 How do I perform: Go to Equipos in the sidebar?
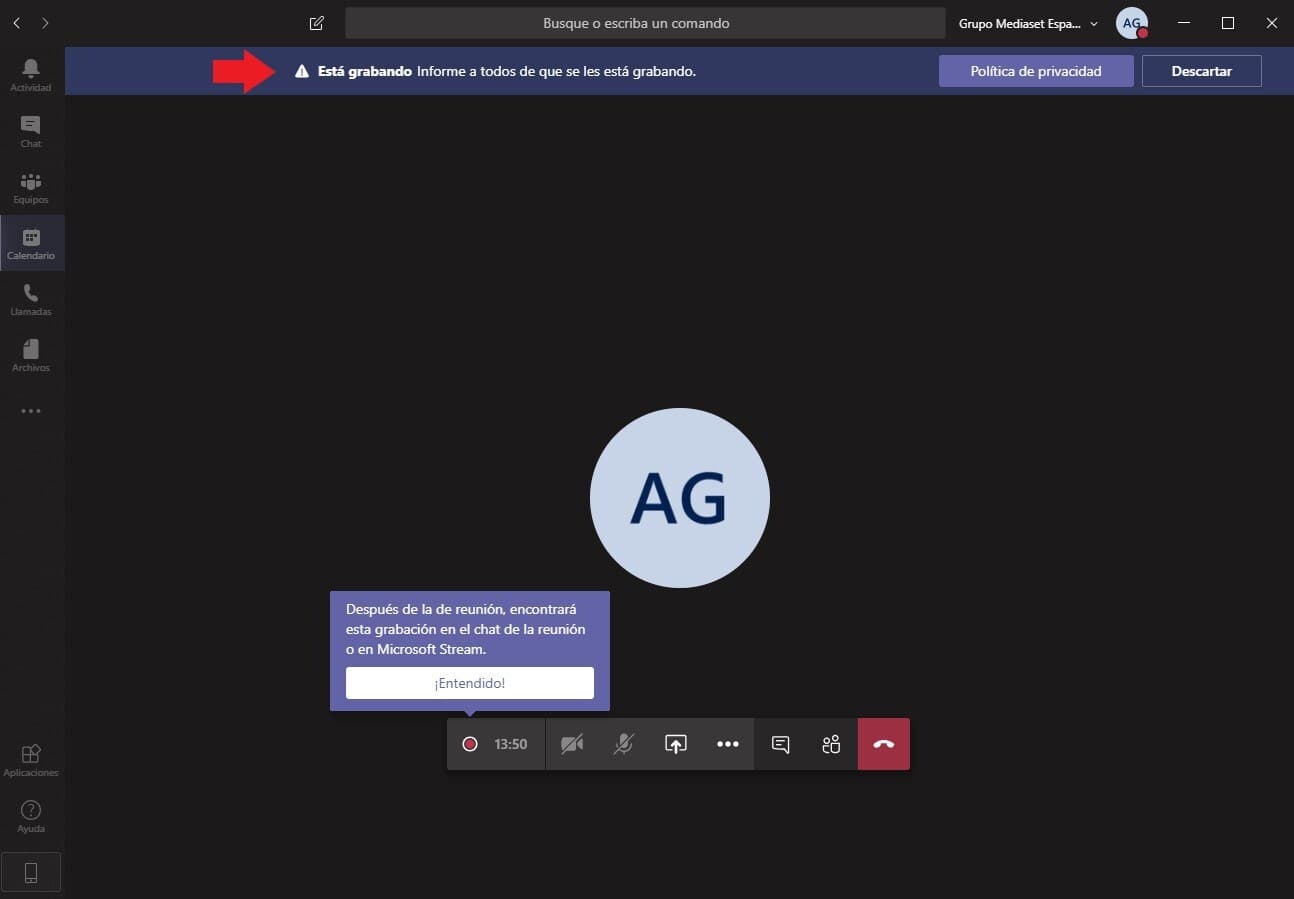coord(31,186)
